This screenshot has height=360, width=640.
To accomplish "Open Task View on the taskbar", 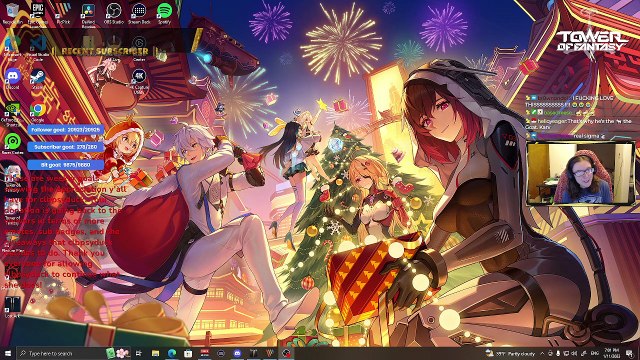I will tap(139, 353).
